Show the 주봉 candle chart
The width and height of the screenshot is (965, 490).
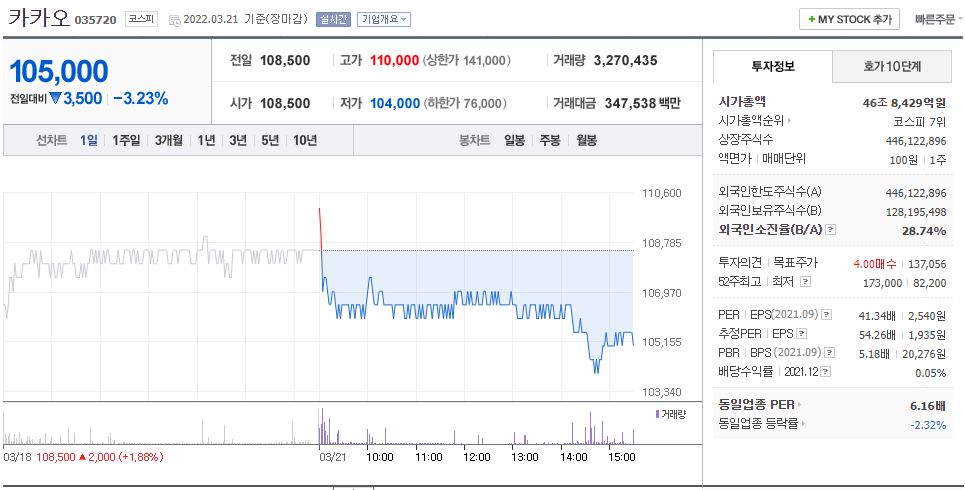point(550,140)
